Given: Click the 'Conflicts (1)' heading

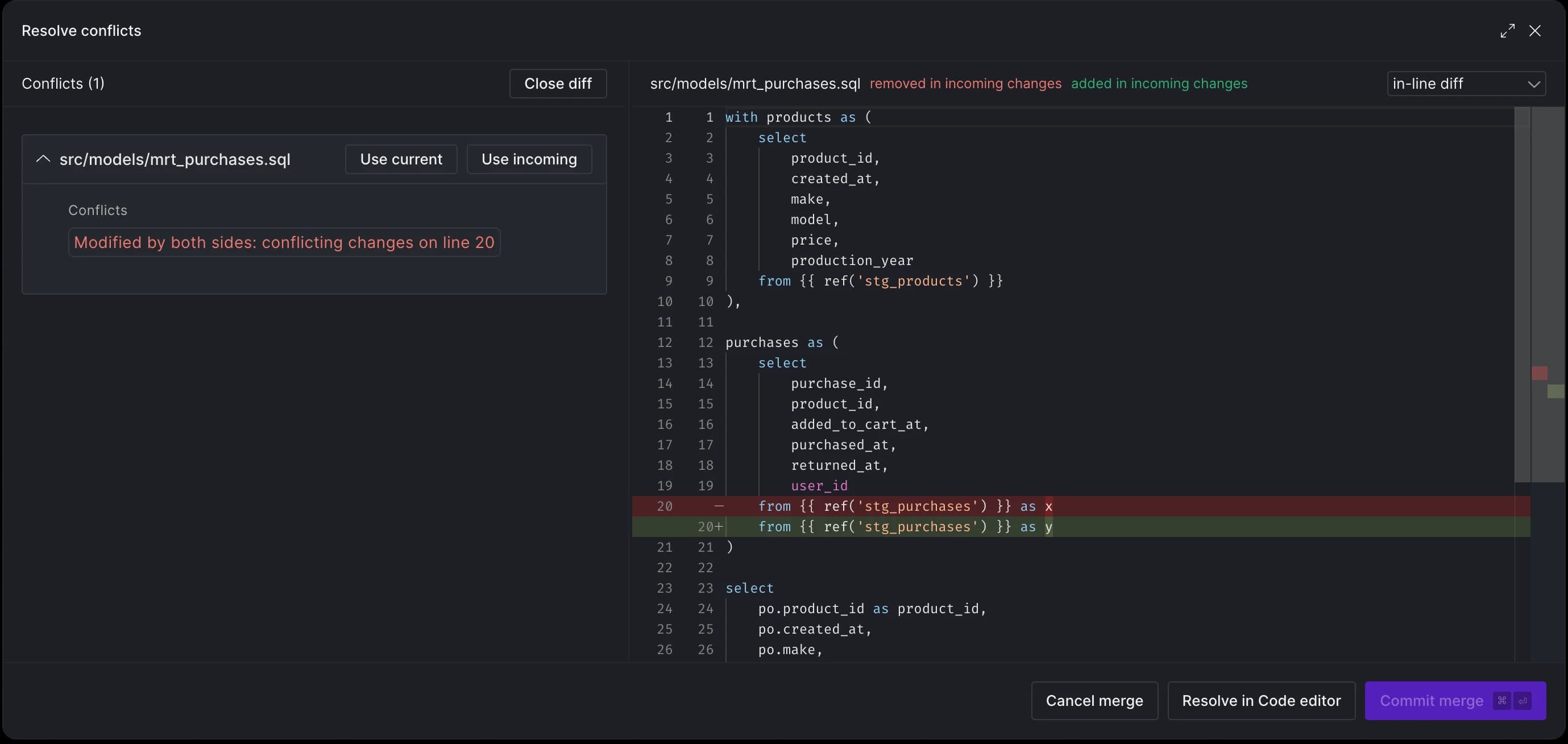Looking at the screenshot, I should pyautogui.click(x=63, y=84).
